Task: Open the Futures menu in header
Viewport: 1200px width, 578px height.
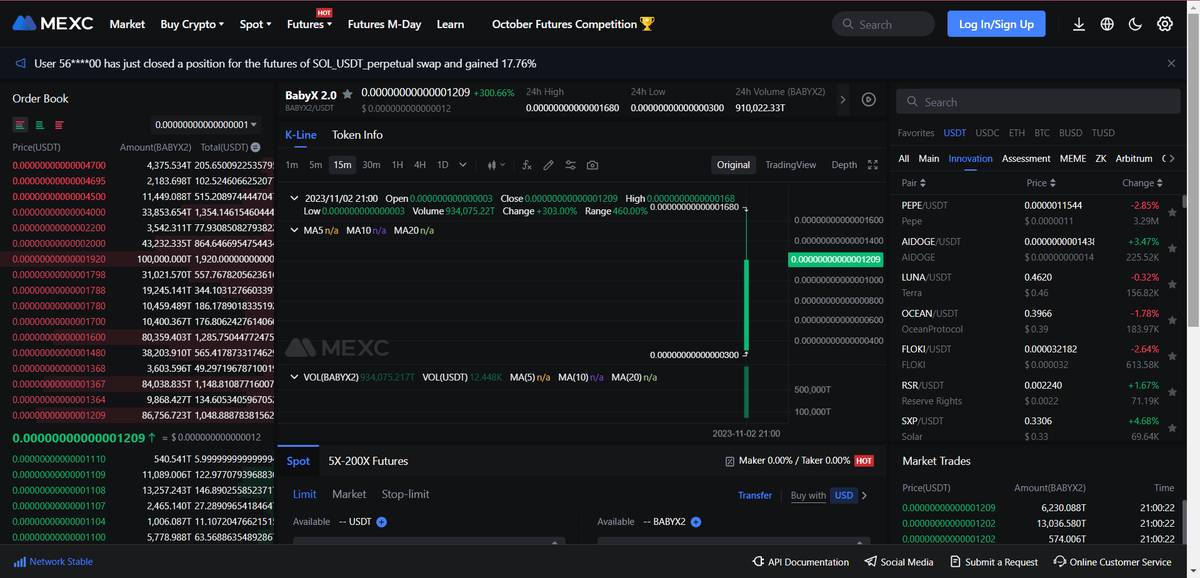Action: (x=309, y=24)
